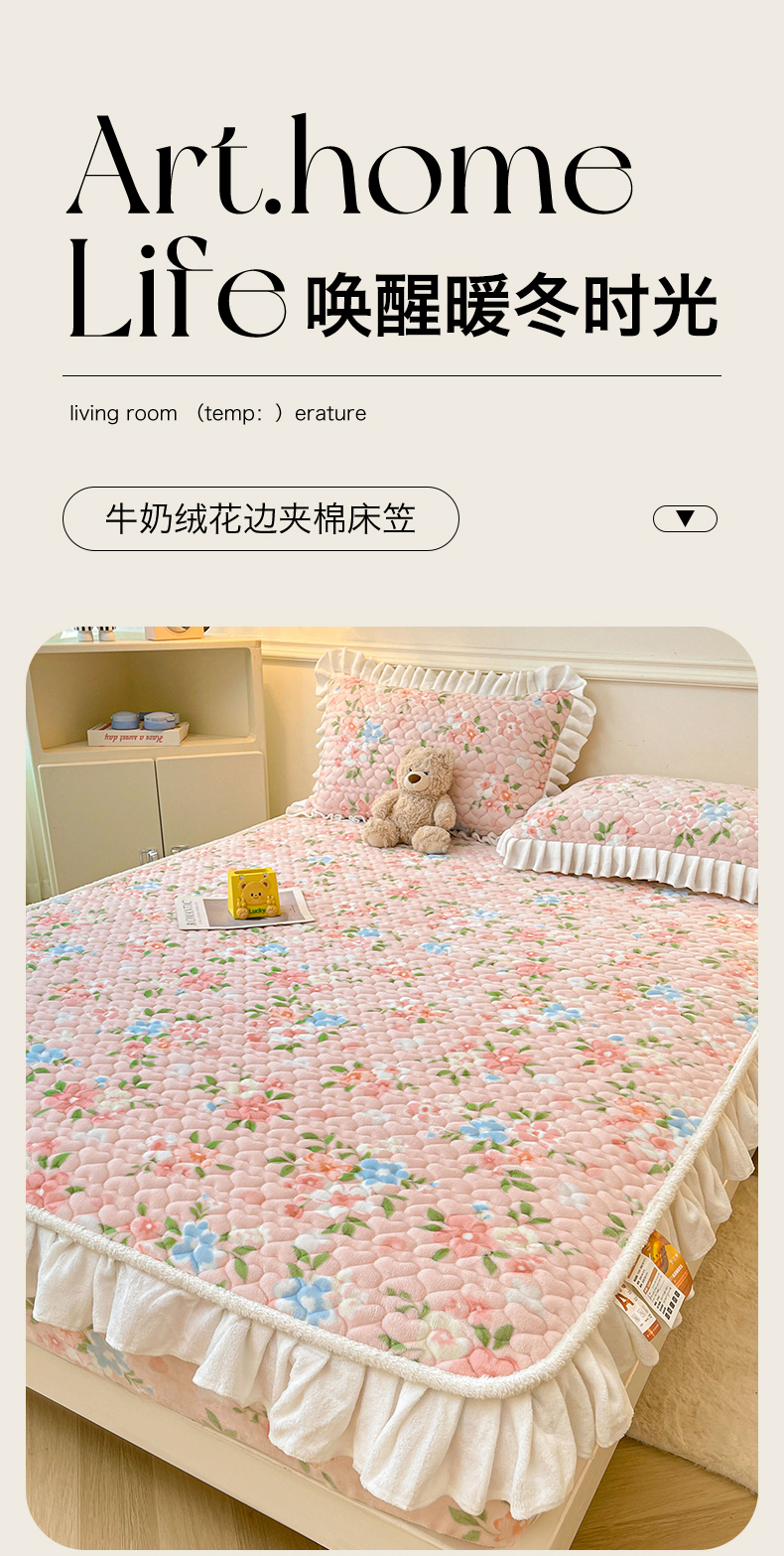784x1556 pixels.
Task: Tap the items atop the cabinet
Action: point(139,633)
